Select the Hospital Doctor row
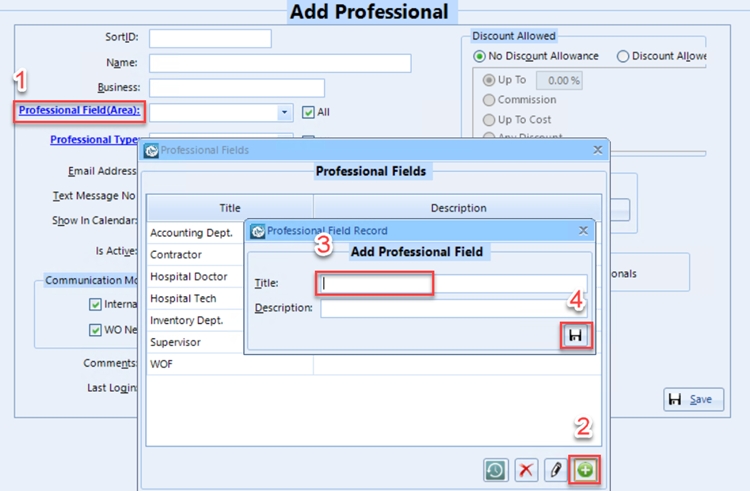 click(189, 276)
